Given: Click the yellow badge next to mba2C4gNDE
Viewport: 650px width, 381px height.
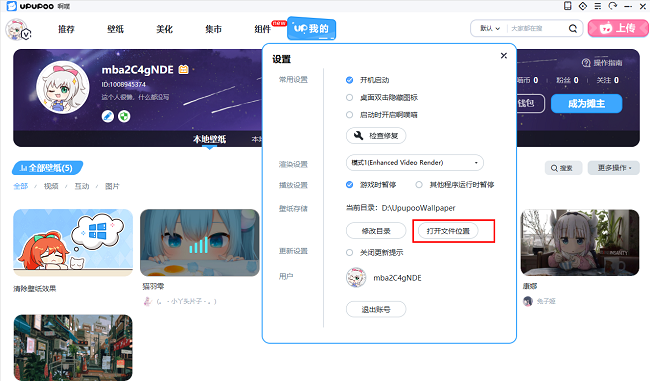Looking at the screenshot, I should [183, 69].
